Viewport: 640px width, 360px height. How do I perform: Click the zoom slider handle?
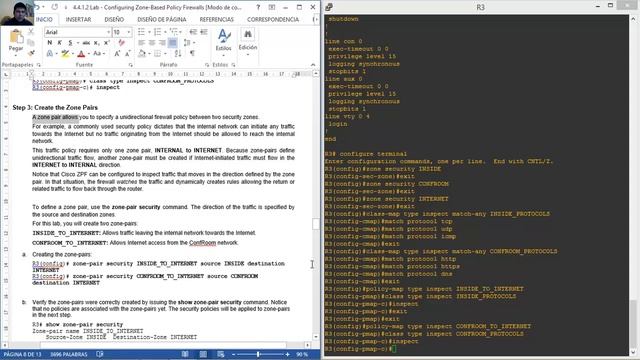(258, 354)
